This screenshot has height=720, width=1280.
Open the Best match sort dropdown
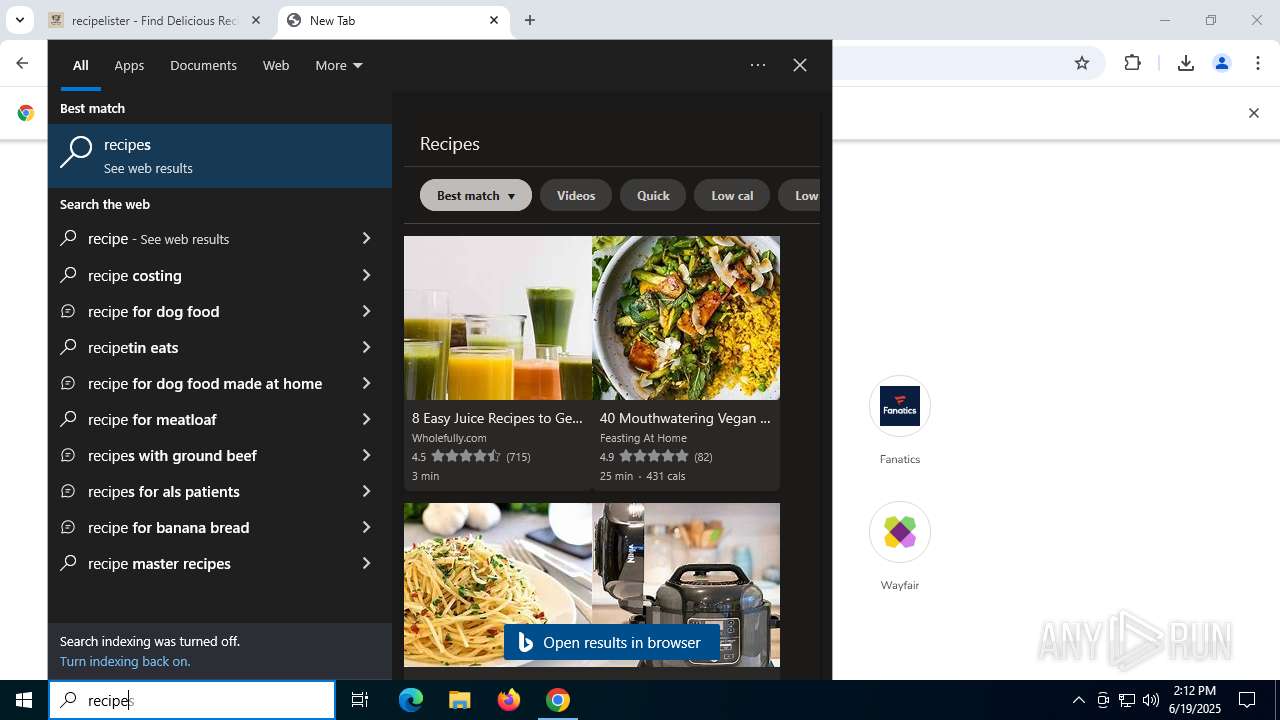pos(476,196)
